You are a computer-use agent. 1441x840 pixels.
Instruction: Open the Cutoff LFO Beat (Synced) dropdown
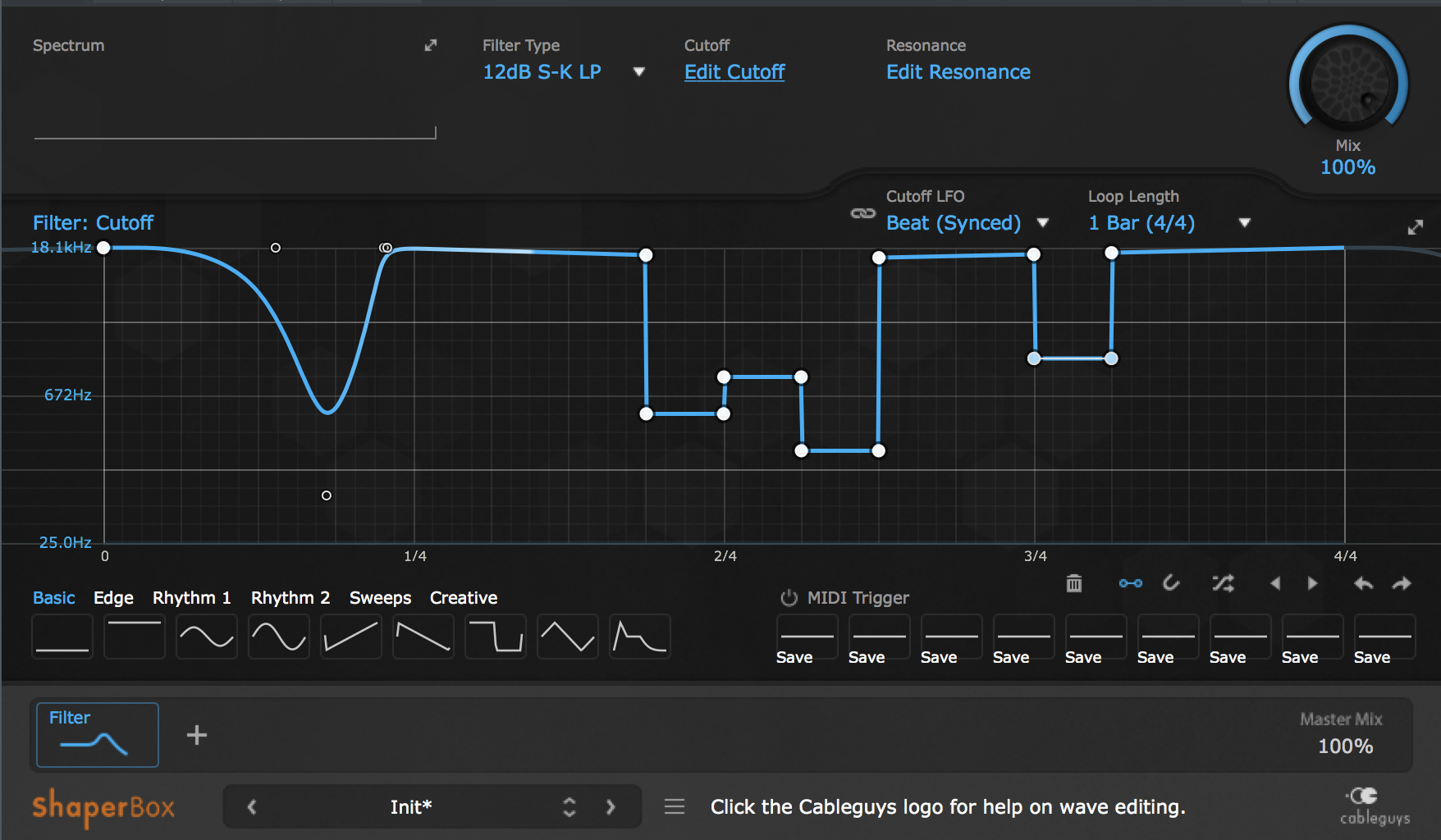click(x=1042, y=223)
